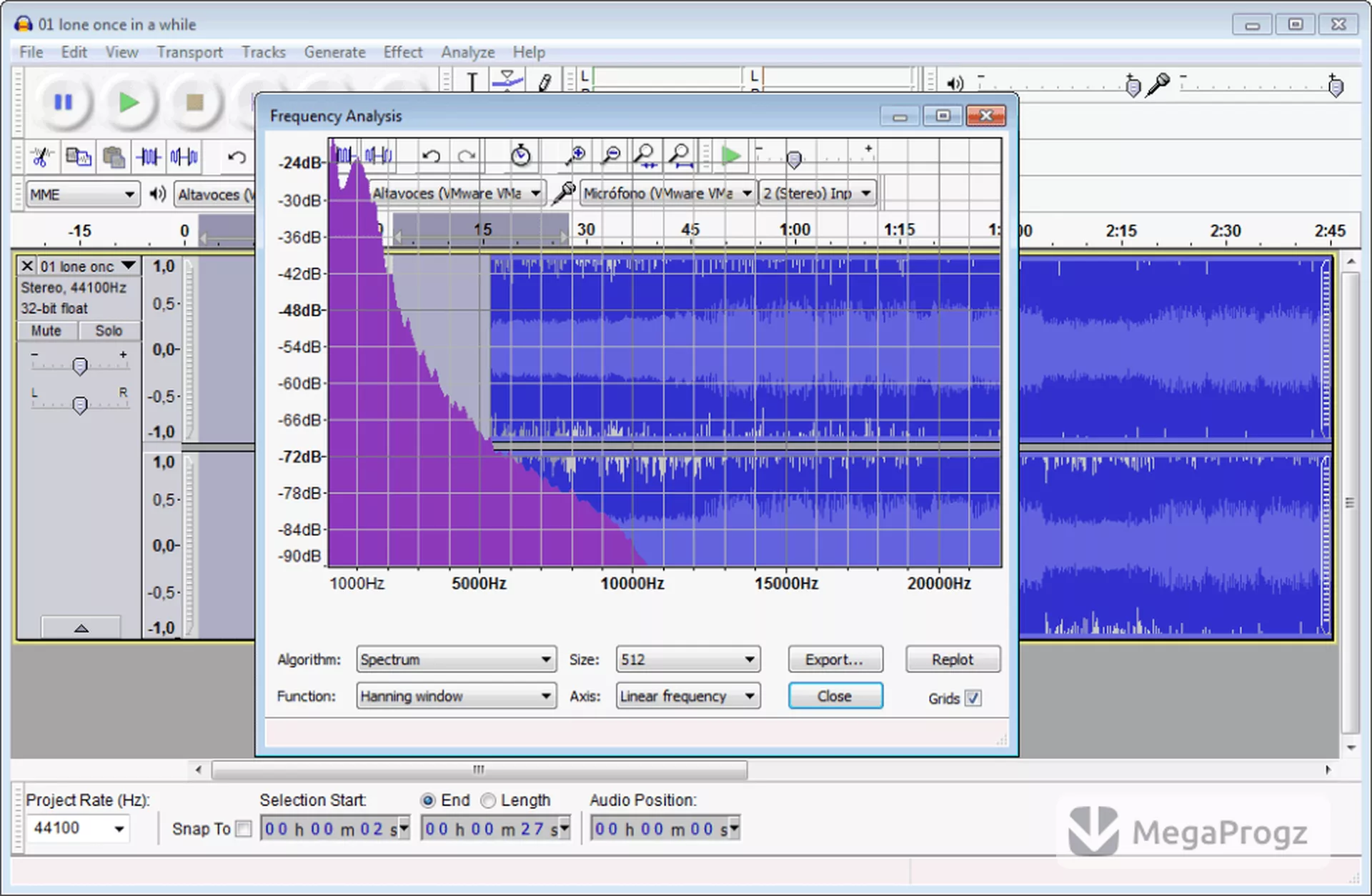
Task: Open the Effect menu
Action: click(x=403, y=52)
